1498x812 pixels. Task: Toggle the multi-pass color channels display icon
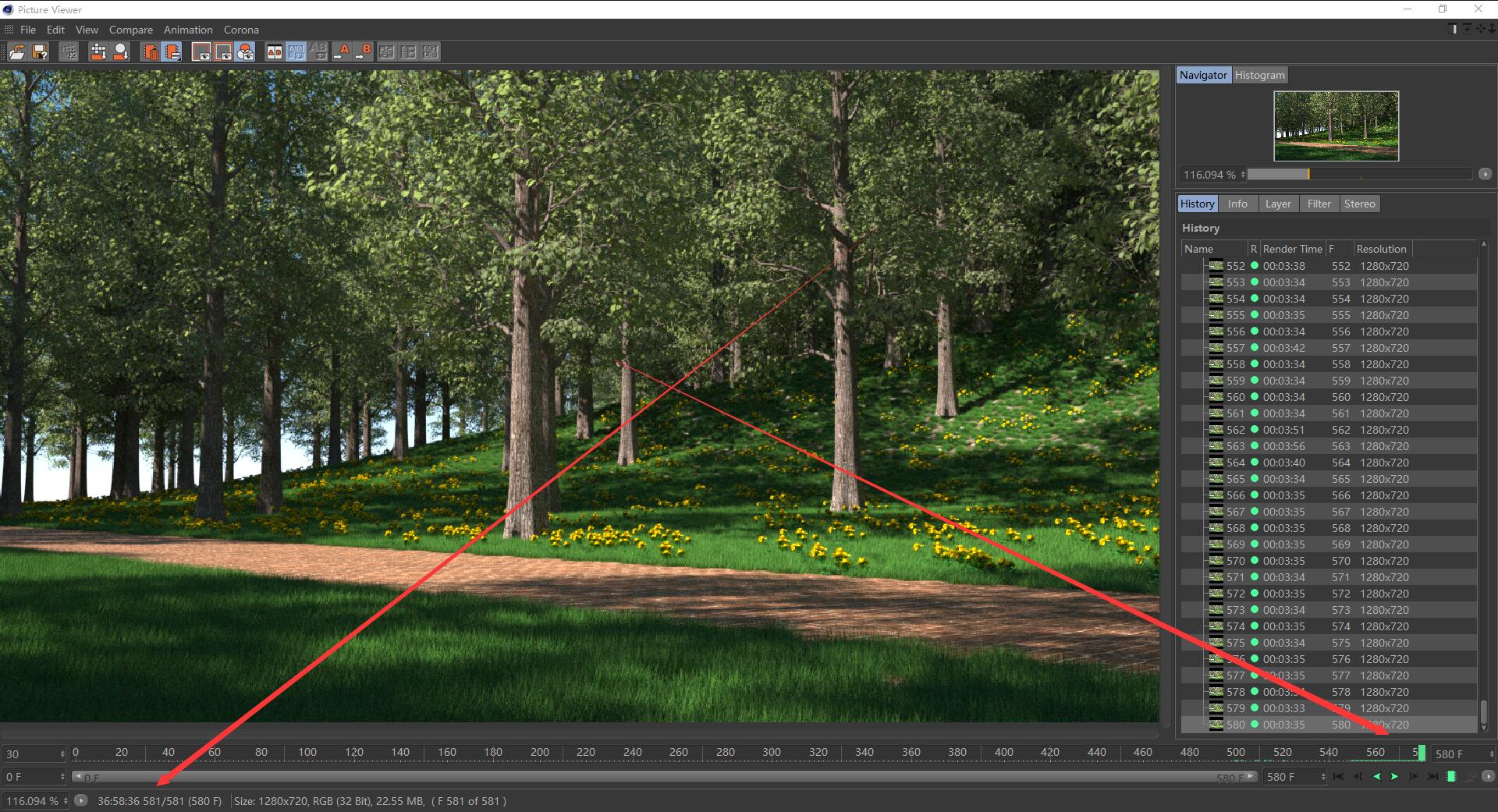245,52
